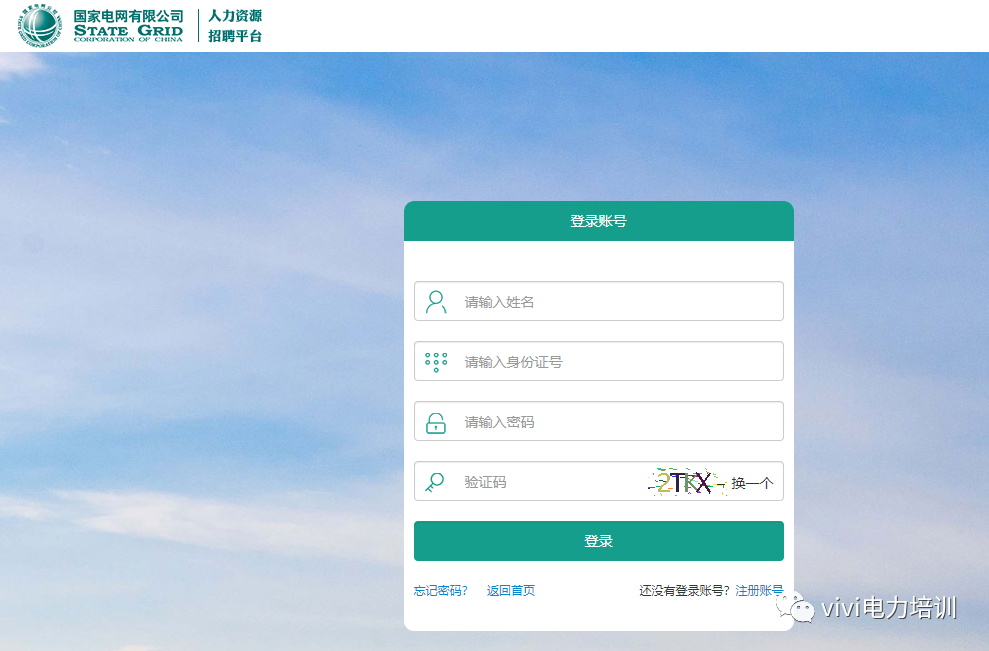
Task: Go back via 返回首页 link
Action: pyautogui.click(x=511, y=591)
